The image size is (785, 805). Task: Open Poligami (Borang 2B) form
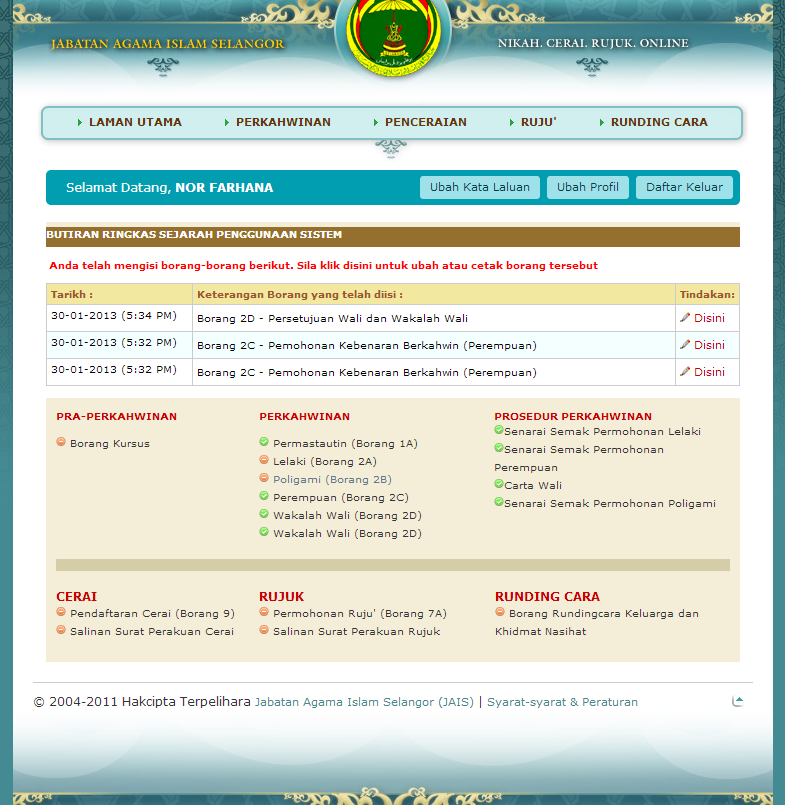point(332,480)
